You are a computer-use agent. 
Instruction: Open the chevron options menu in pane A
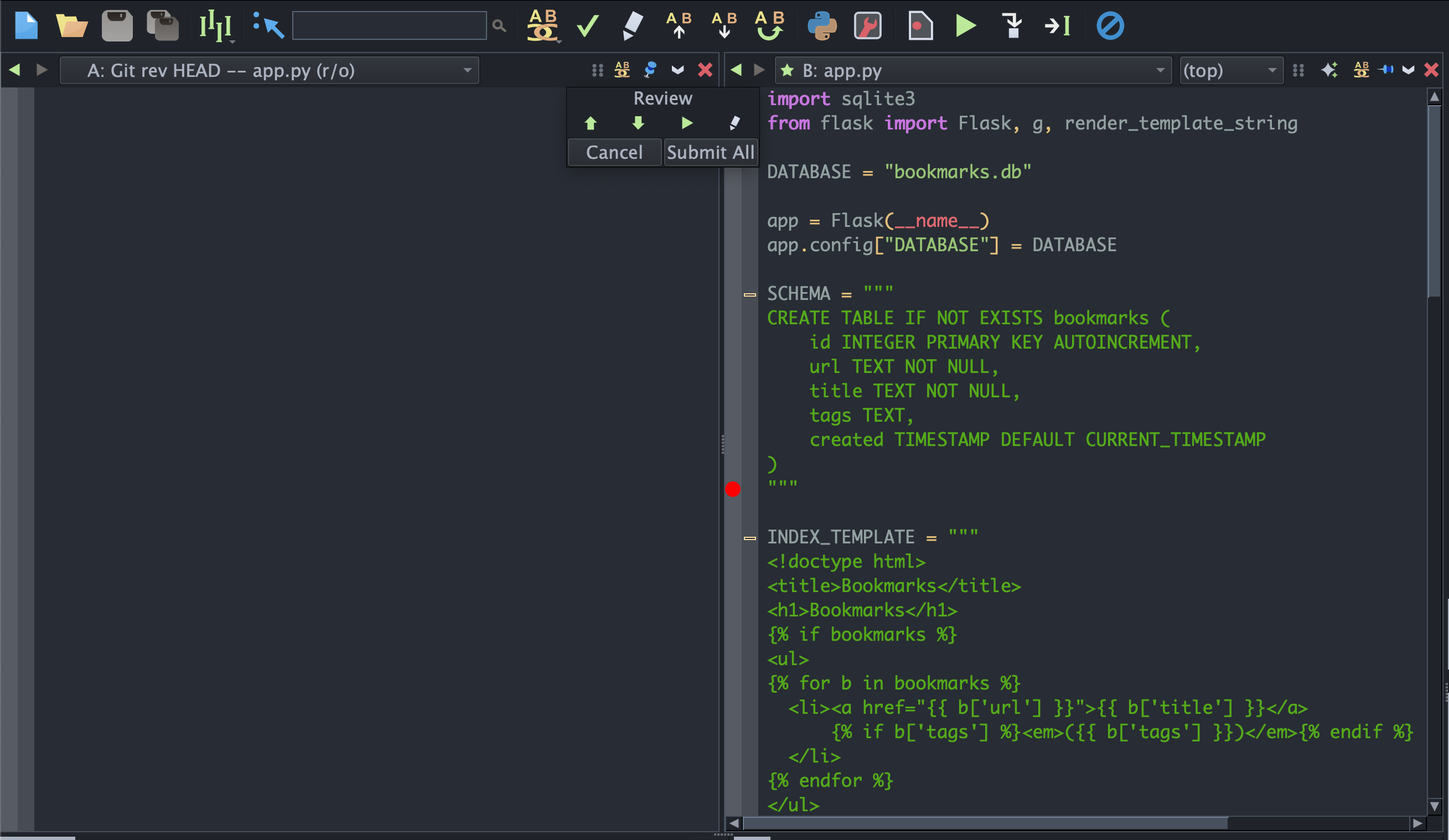pos(677,70)
